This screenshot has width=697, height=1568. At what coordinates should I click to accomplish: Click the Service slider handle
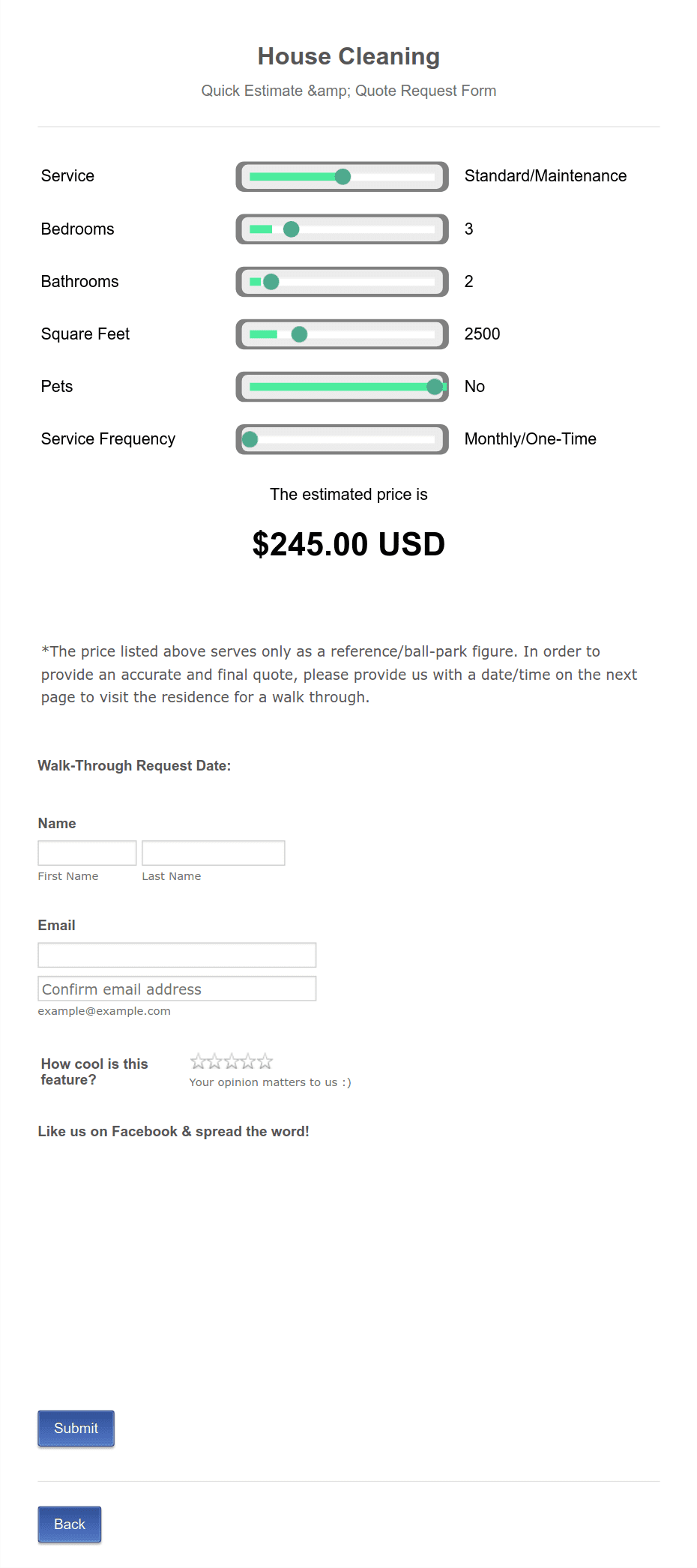[343, 177]
